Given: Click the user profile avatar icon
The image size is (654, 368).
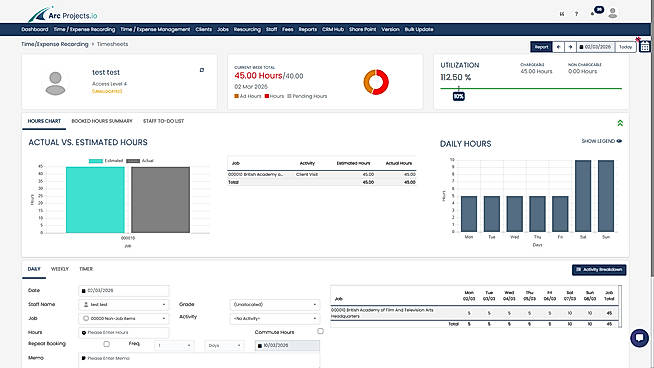Looking at the screenshot, I should (x=612, y=13).
